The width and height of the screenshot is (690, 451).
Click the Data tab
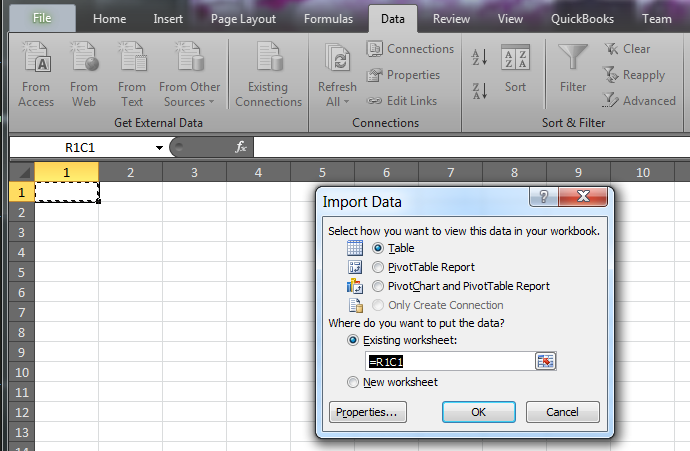(x=393, y=19)
